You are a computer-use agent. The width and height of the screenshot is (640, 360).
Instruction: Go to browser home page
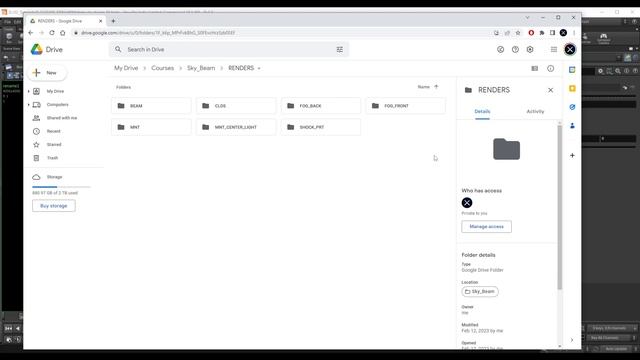pyautogui.click(x=62, y=33)
